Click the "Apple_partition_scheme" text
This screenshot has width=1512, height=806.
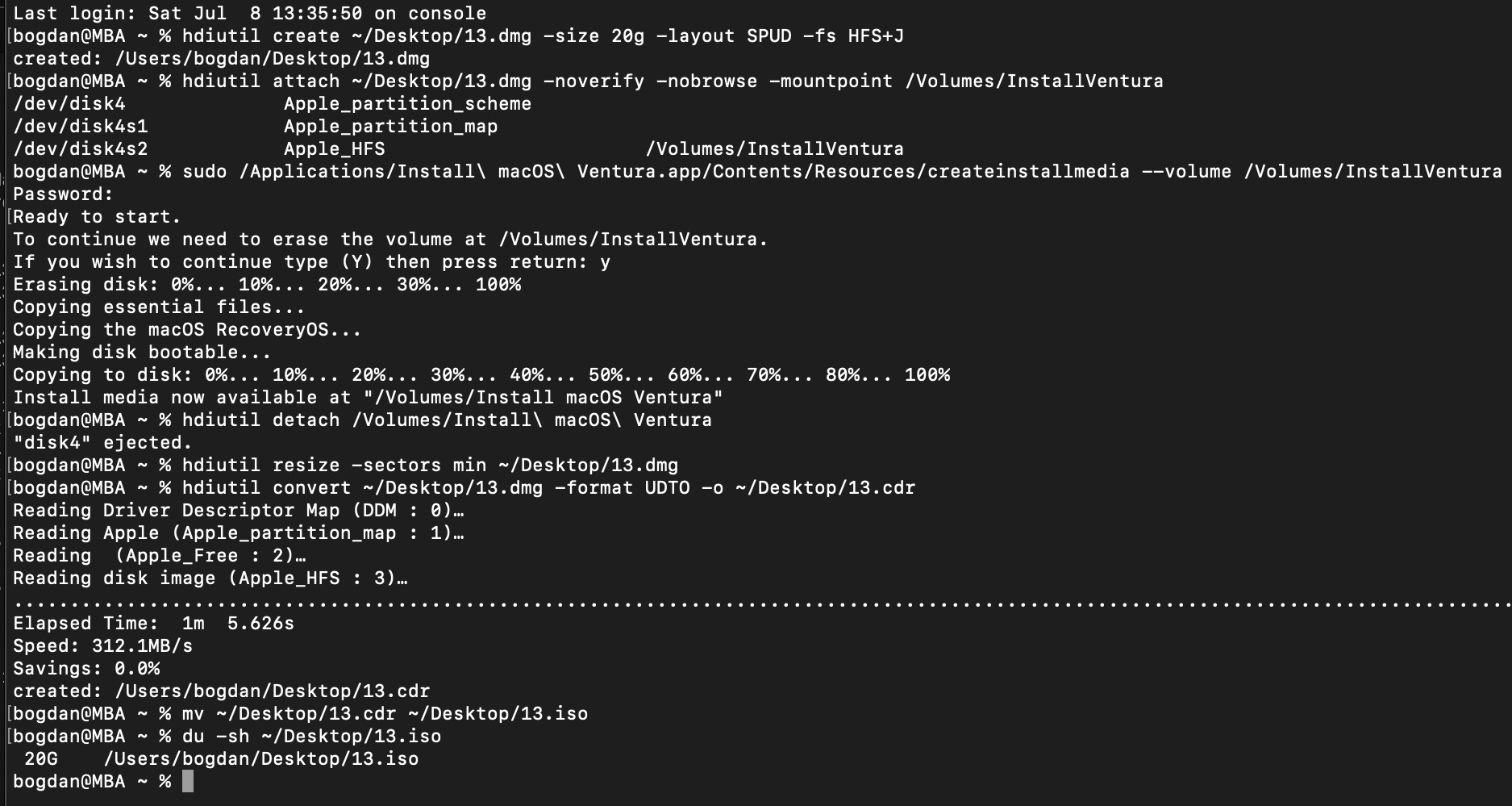pyautogui.click(x=407, y=104)
